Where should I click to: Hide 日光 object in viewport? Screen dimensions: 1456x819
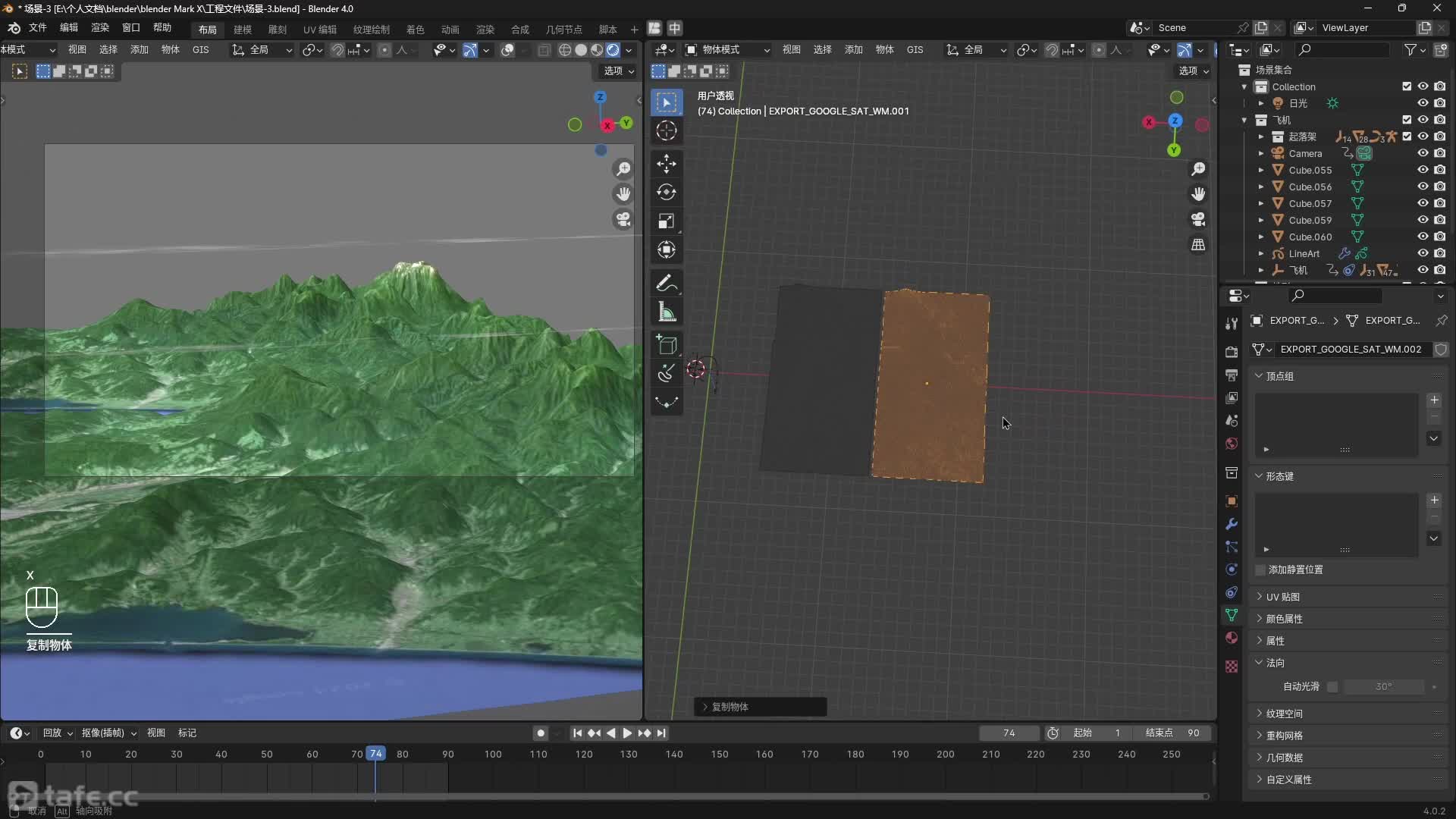[x=1423, y=103]
